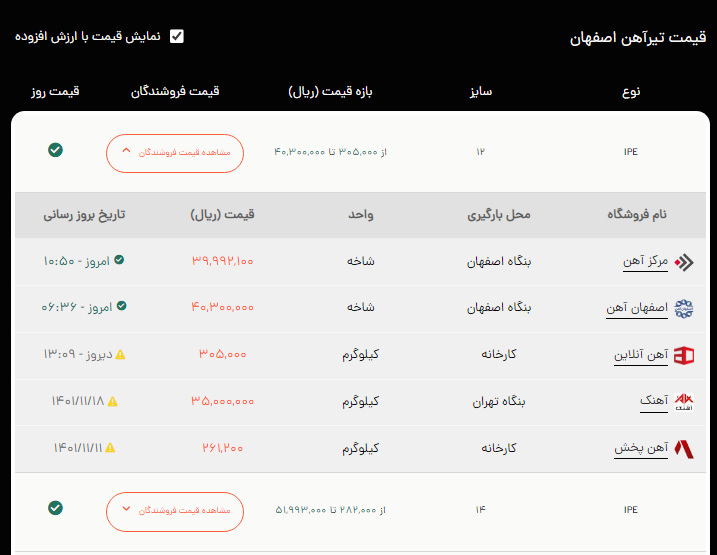Click the warning icon beside دیروز - ۱۳:۰۹
The image size is (717, 555).
(120, 355)
